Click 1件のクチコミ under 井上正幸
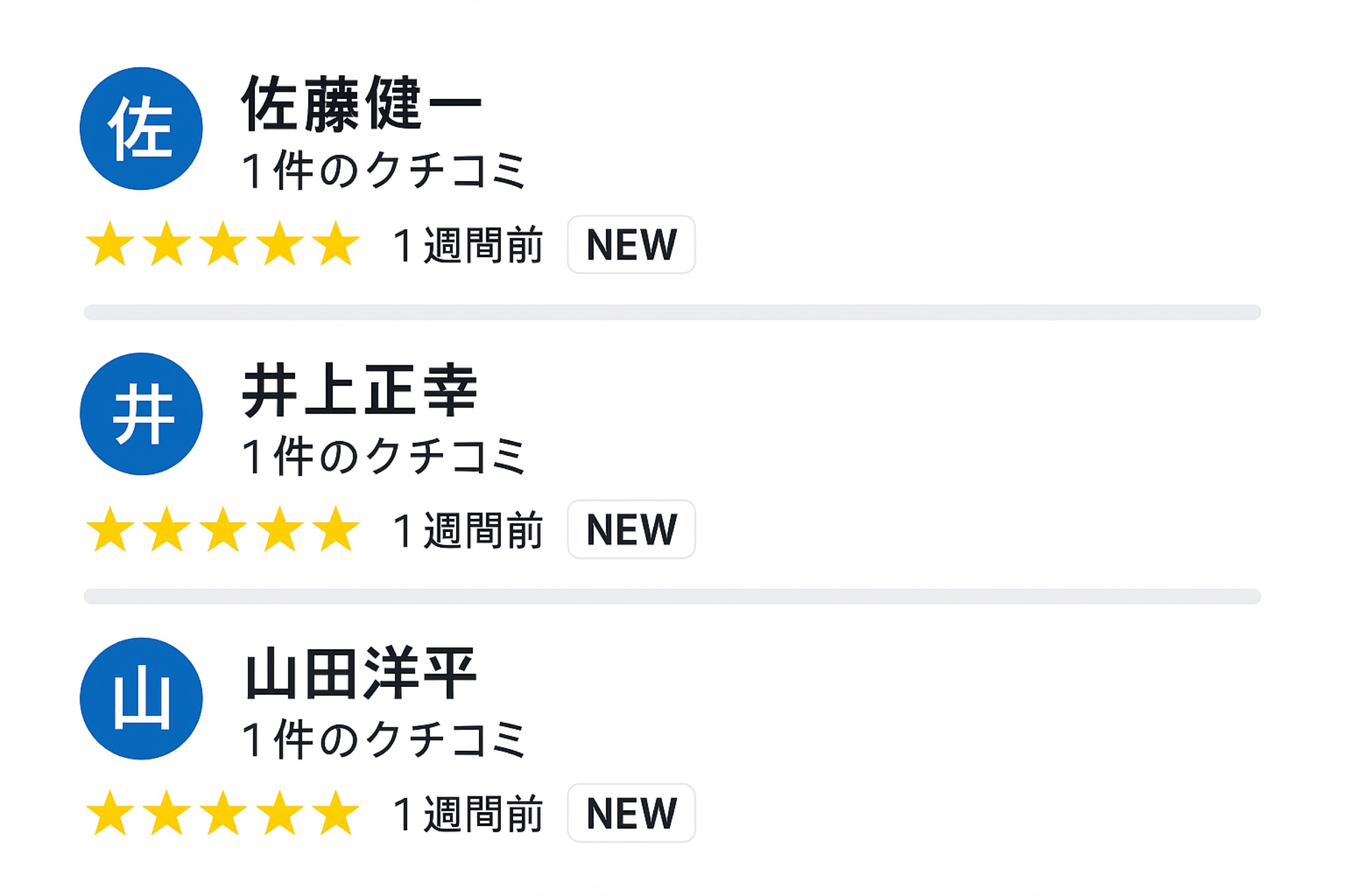The image size is (1345, 896). tap(383, 456)
